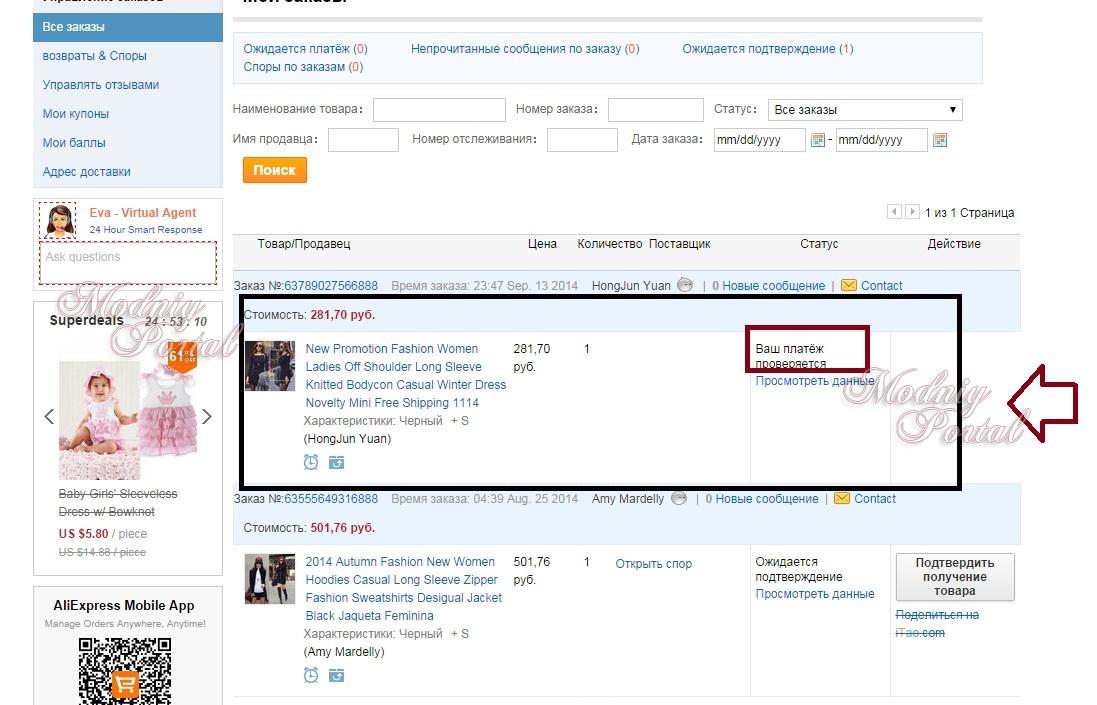This screenshot has width=1097, height=705.
Task: Click the start date mm/dd/yyyy field
Action: 760,140
